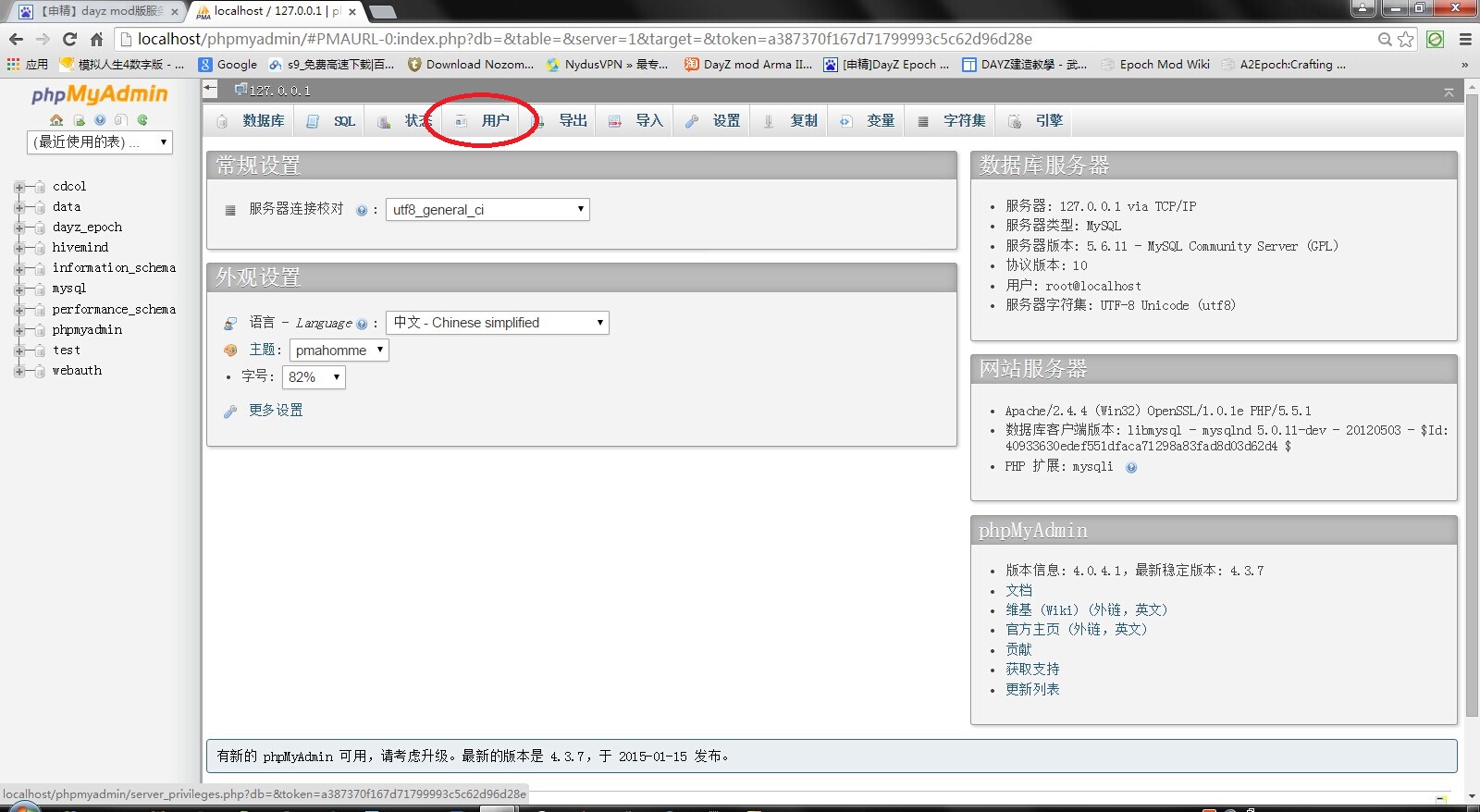Expand the webauth database tree node
This screenshot has width=1480, height=812.
[19, 371]
